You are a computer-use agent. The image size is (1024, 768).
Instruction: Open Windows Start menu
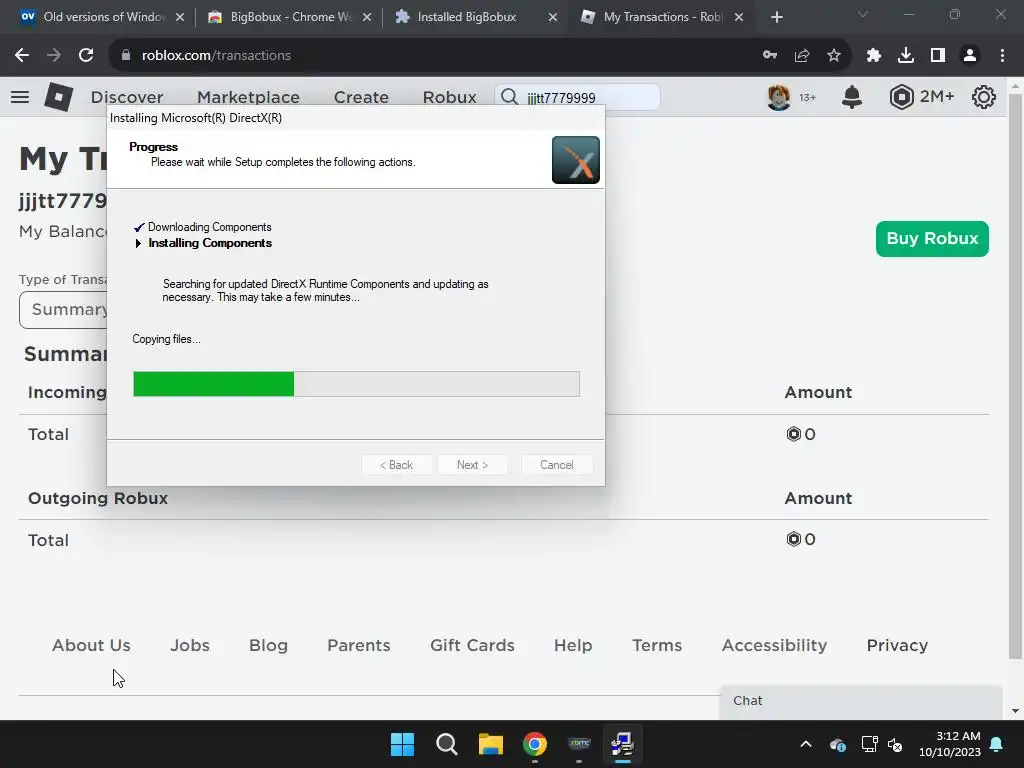tap(402, 744)
